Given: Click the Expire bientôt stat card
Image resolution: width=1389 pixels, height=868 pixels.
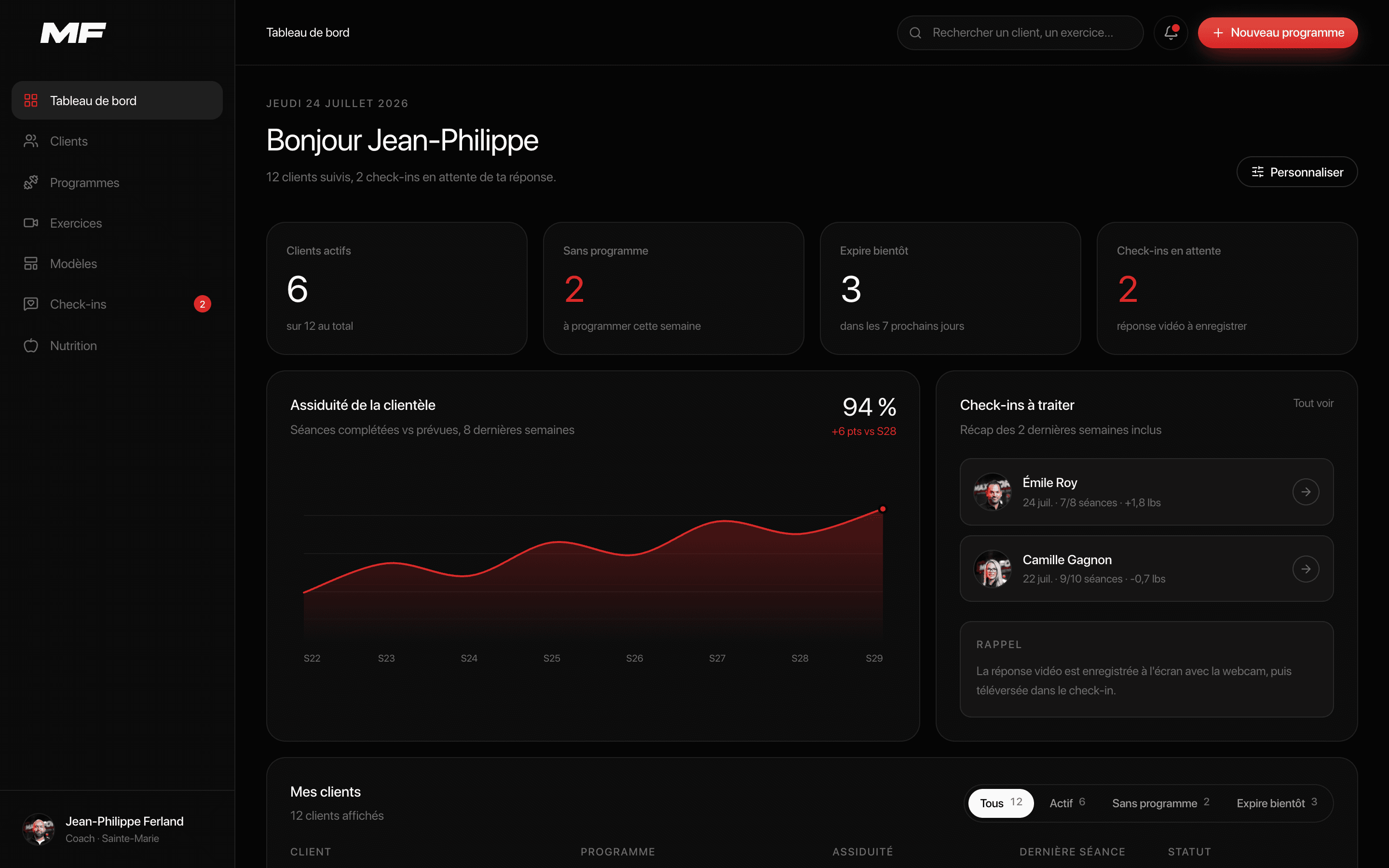Looking at the screenshot, I should point(950,288).
